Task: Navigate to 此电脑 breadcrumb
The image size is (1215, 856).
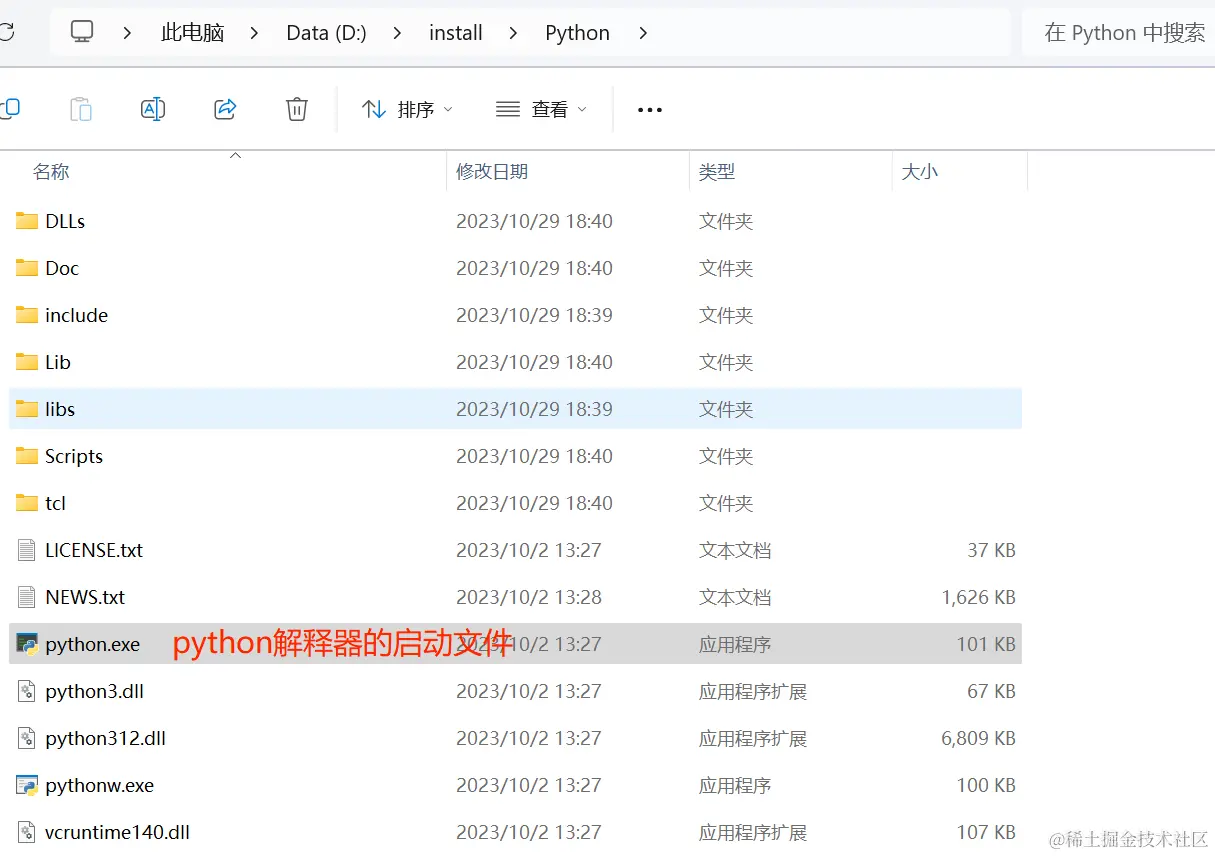Action: pyautogui.click(x=192, y=33)
